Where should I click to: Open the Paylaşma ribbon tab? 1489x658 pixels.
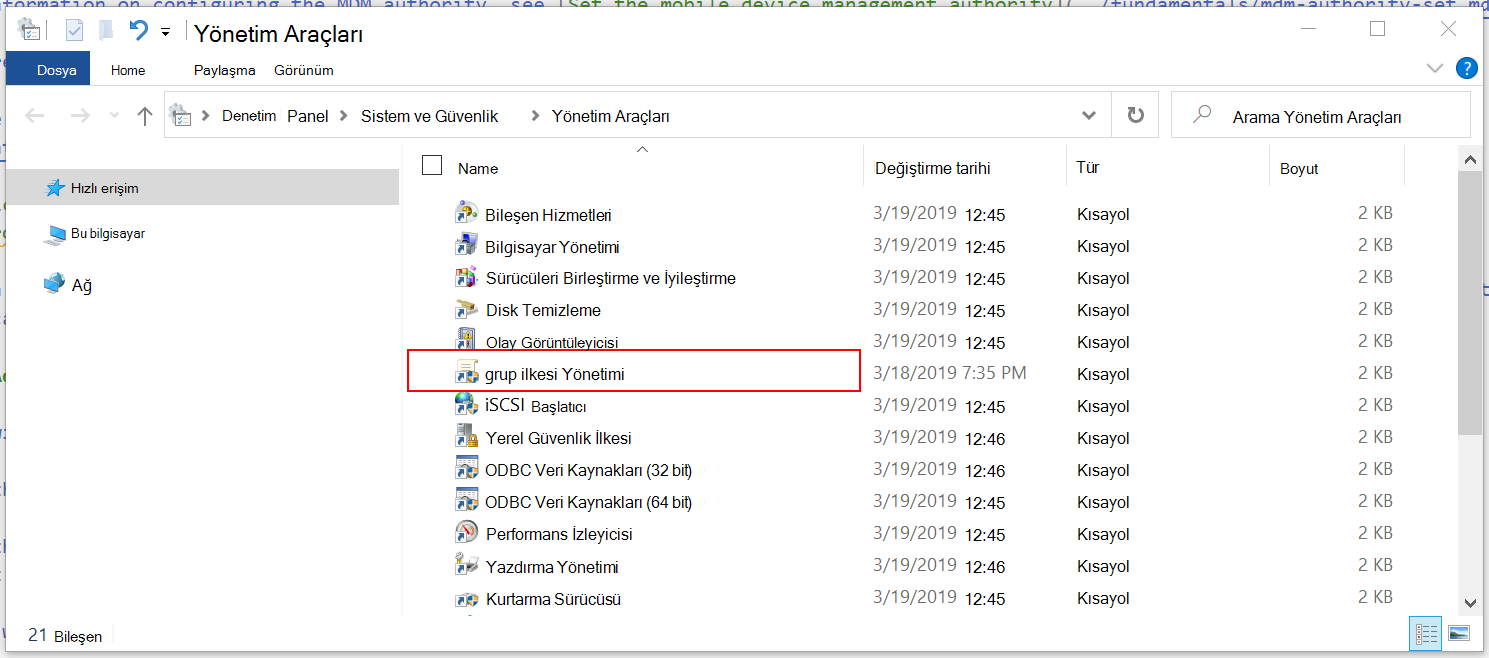click(x=224, y=70)
